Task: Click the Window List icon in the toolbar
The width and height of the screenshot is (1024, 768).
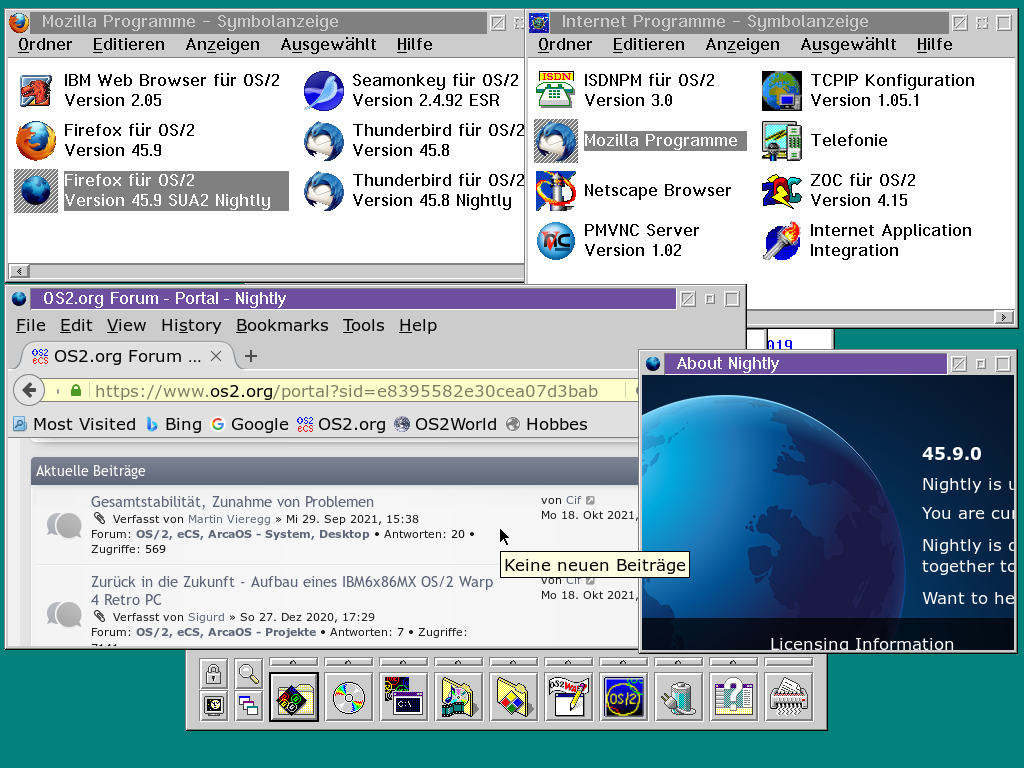Action: pos(248,705)
